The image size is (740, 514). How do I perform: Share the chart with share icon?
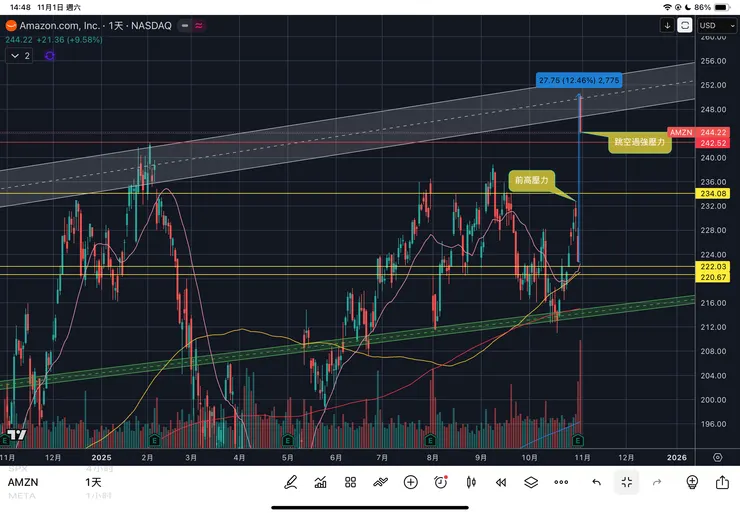pos(722,482)
